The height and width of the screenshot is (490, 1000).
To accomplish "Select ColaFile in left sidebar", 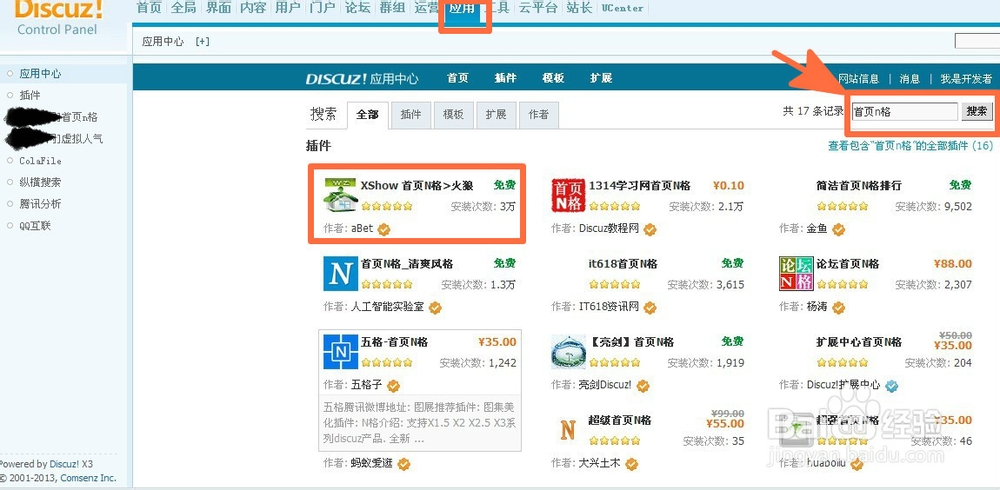I will [x=40, y=161].
